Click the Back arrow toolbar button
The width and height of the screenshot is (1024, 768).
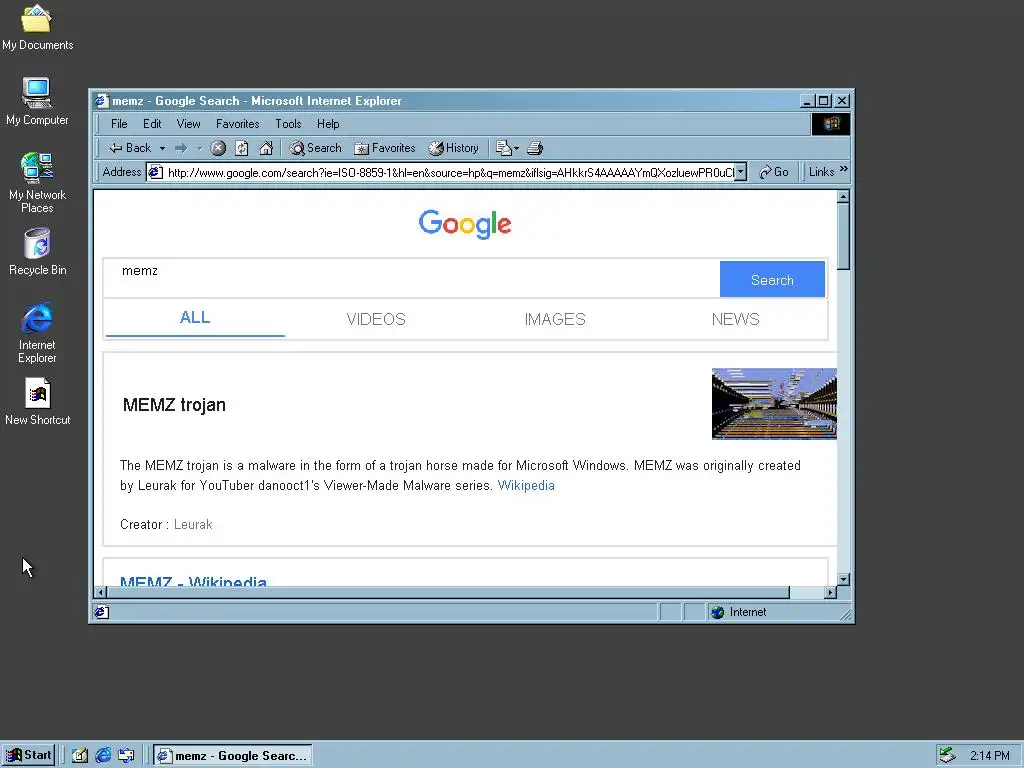pyautogui.click(x=130, y=148)
